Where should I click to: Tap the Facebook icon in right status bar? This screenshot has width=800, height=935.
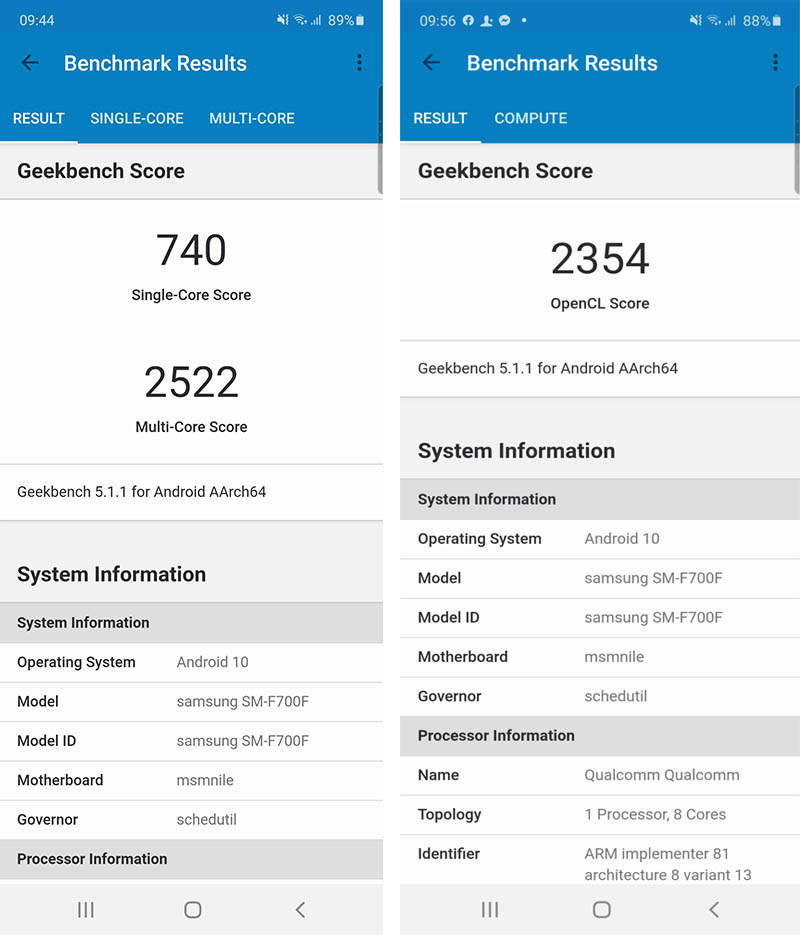pyautogui.click(x=468, y=19)
